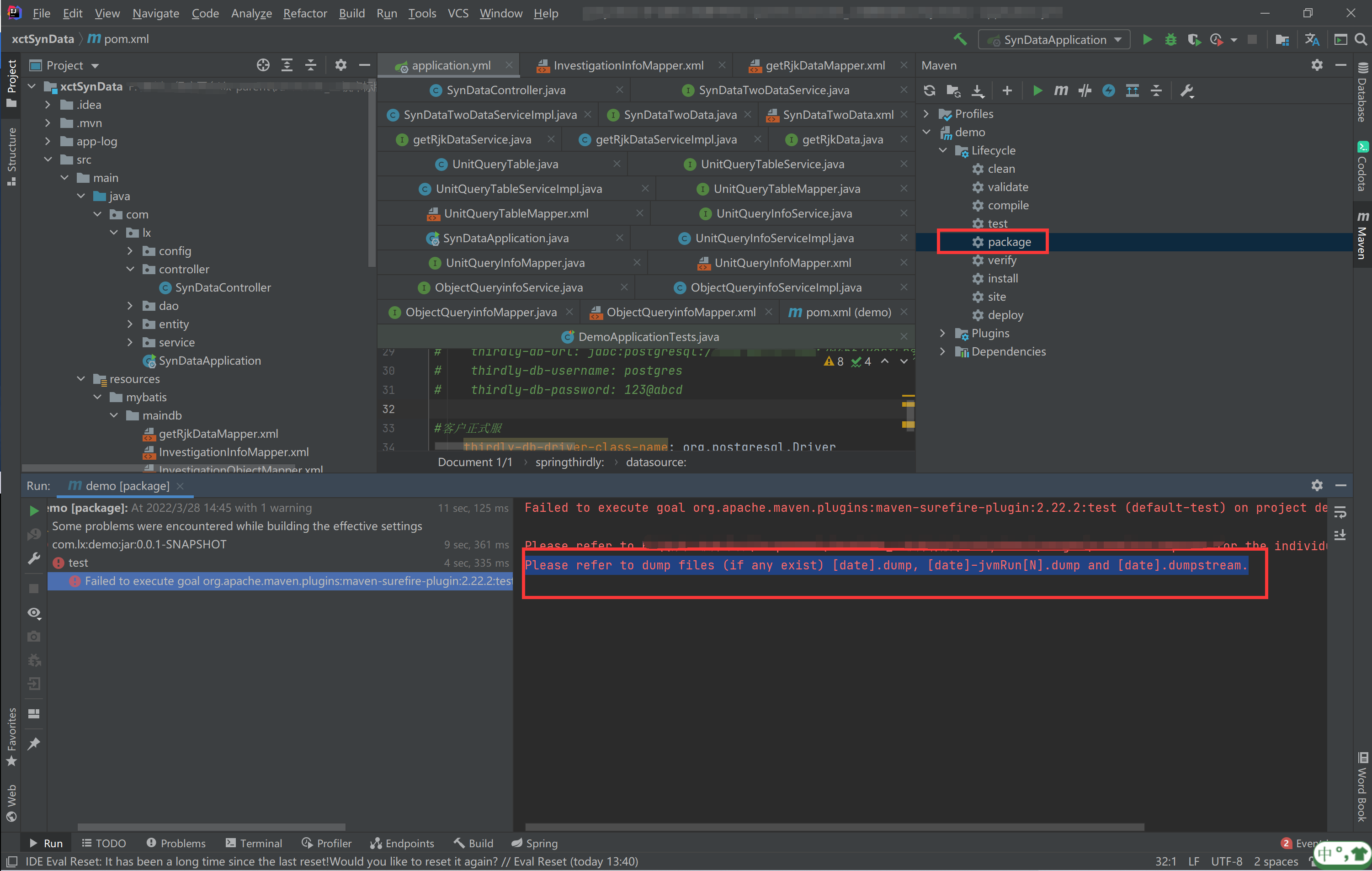Open Search Everywhere magnifier icon

point(1361,39)
